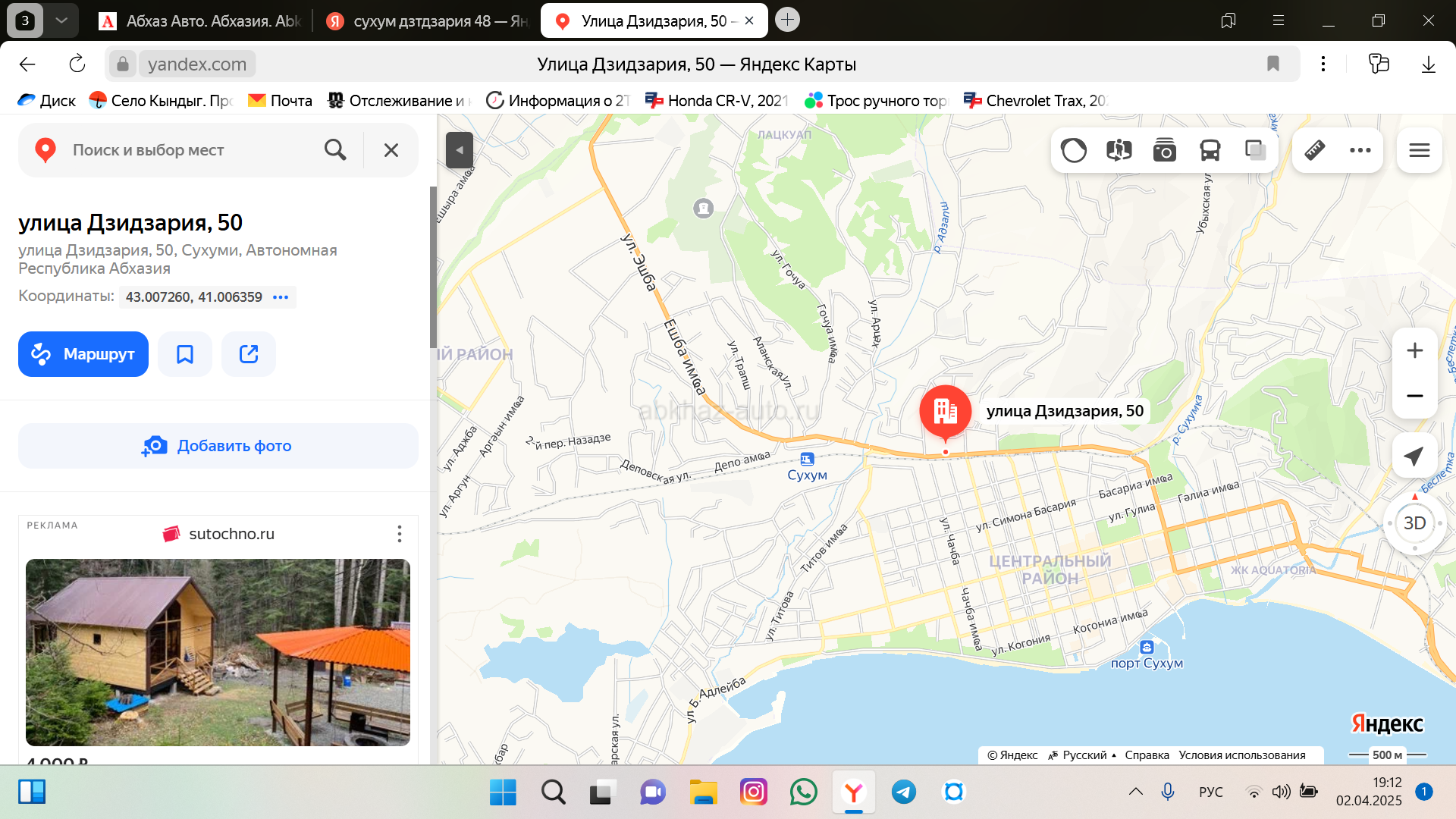Open user photos on map
The height and width of the screenshot is (819, 1456).
[1164, 150]
